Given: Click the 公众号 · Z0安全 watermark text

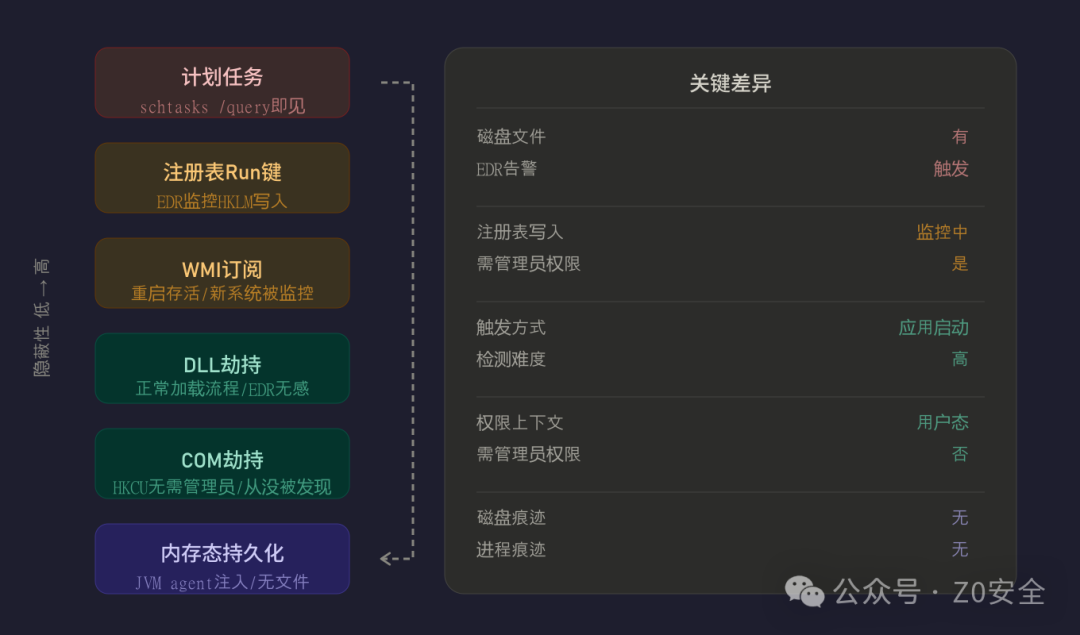Looking at the screenshot, I should point(939,592).
